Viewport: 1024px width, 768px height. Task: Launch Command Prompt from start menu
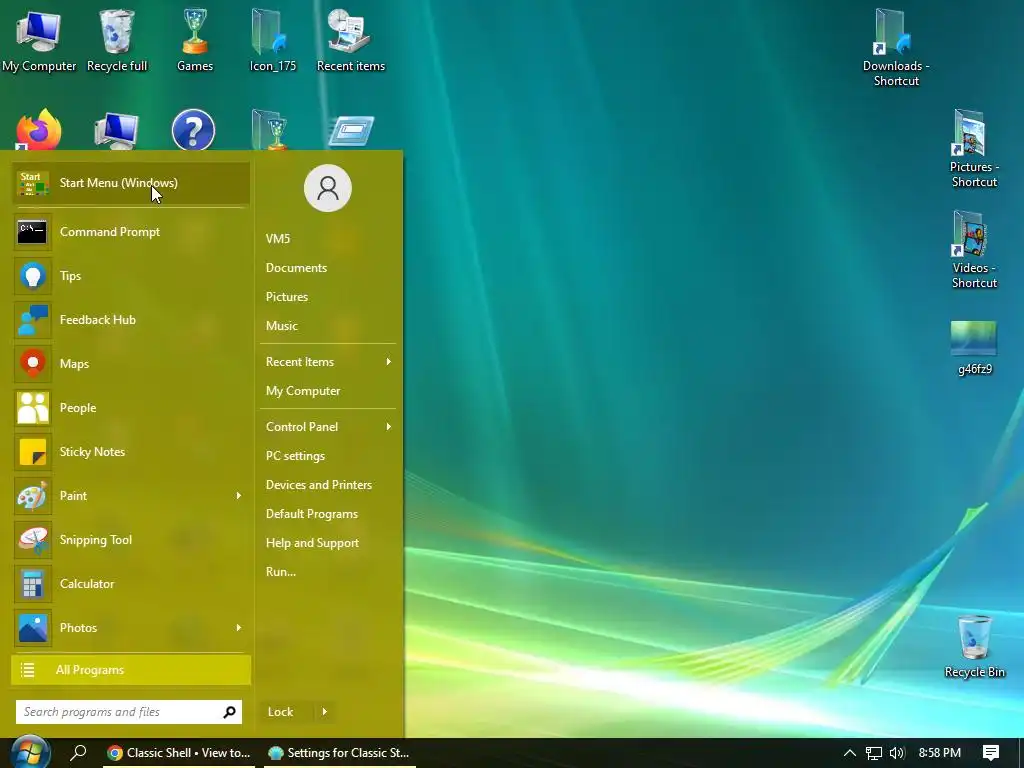131,232
